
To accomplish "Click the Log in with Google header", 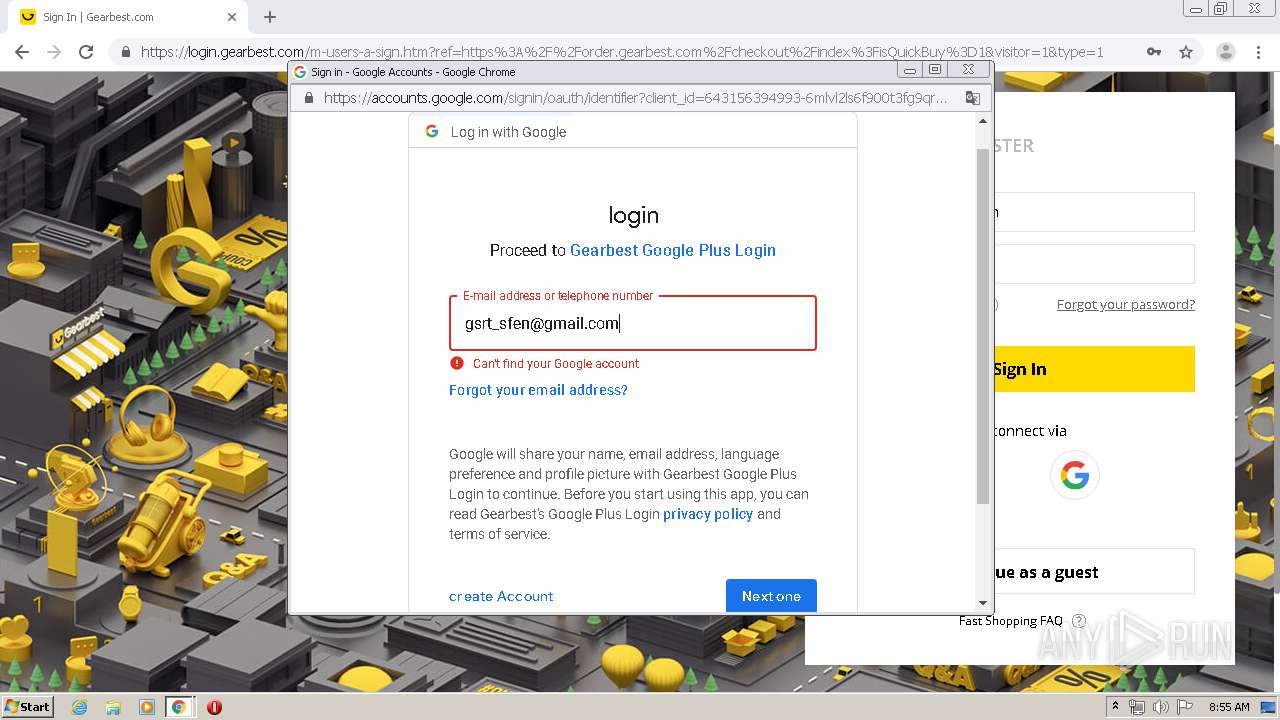I will coord(508,132).
